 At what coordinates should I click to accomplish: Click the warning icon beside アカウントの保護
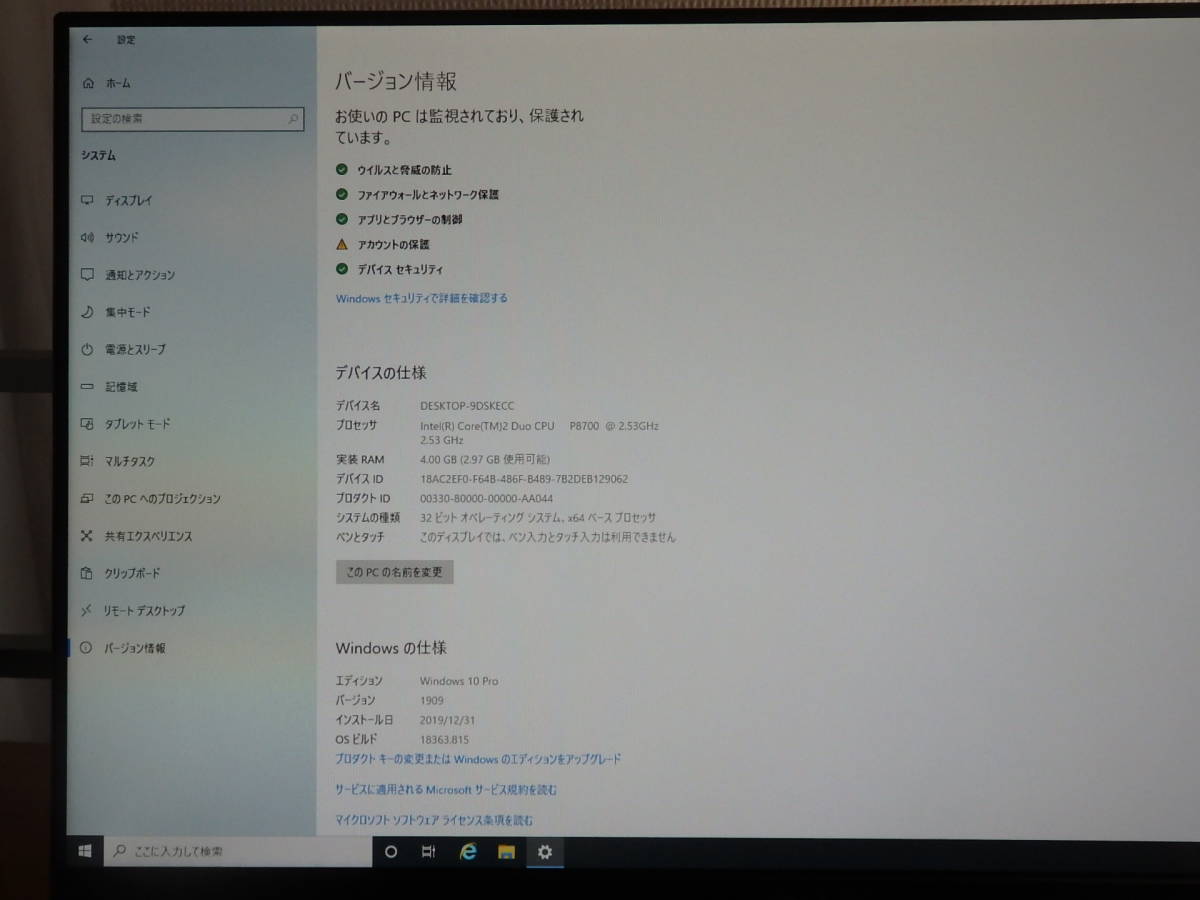(x=342, y=244)
